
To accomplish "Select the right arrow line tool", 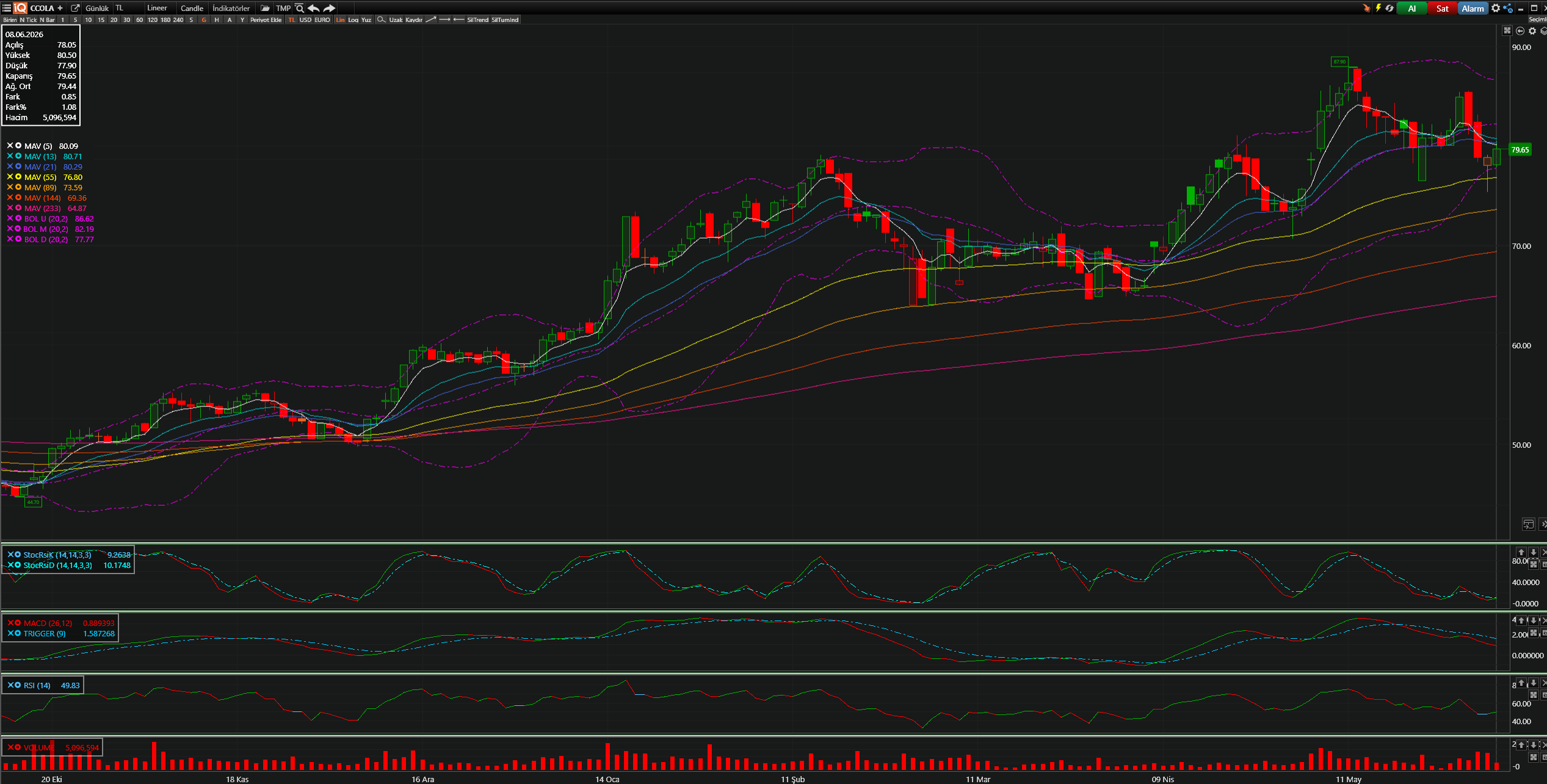I will (x=445, y=20).
